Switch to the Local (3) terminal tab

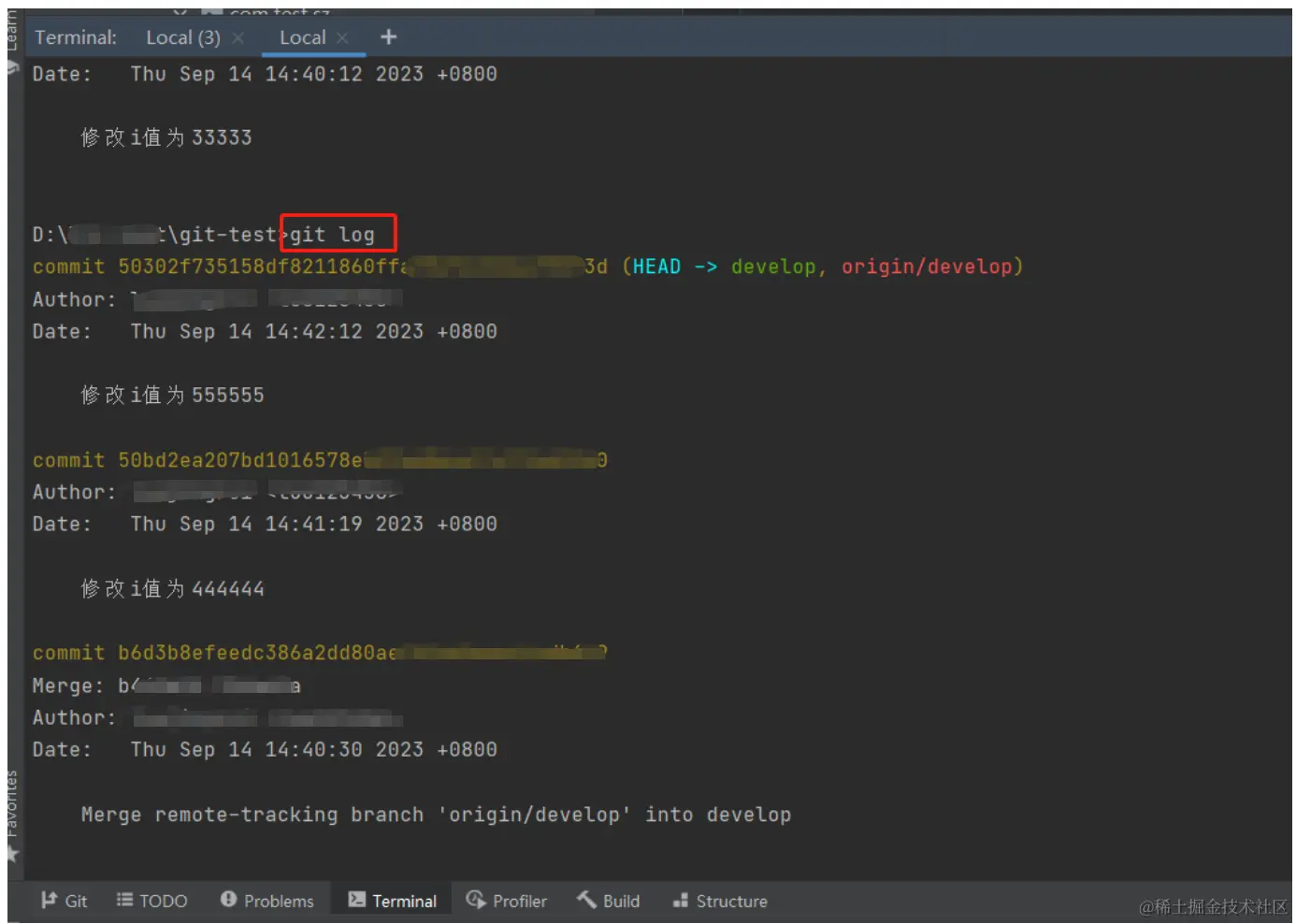[183, 37]
